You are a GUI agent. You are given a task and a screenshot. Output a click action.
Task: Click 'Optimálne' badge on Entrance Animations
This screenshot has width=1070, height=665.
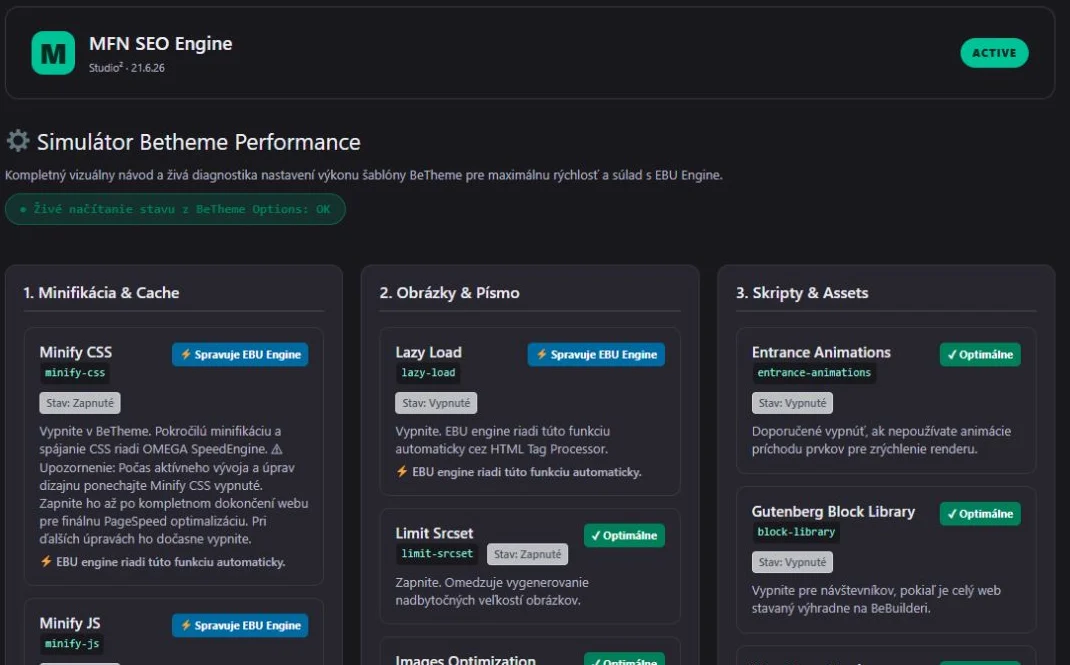[x=980, y=355]
